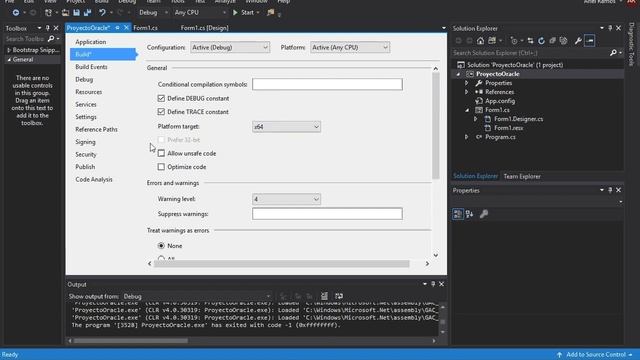The width and height of the screenshot is (640, 360).
Task: Collapse the ProyectoOracle project node
Action: pyautogui.click(x=458, y=74)
